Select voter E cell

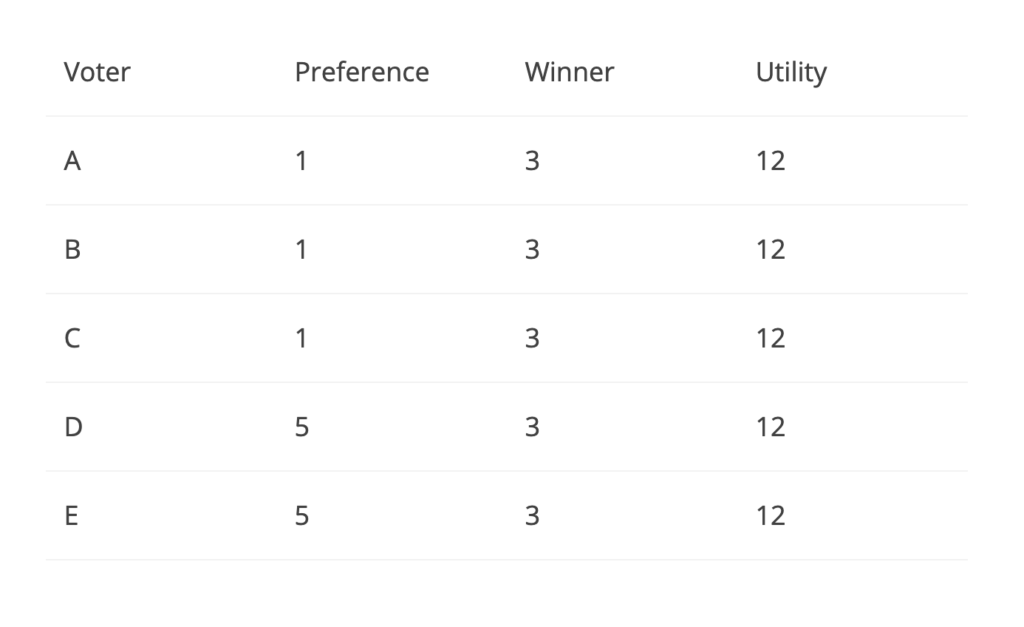click(x=72, y=516)
